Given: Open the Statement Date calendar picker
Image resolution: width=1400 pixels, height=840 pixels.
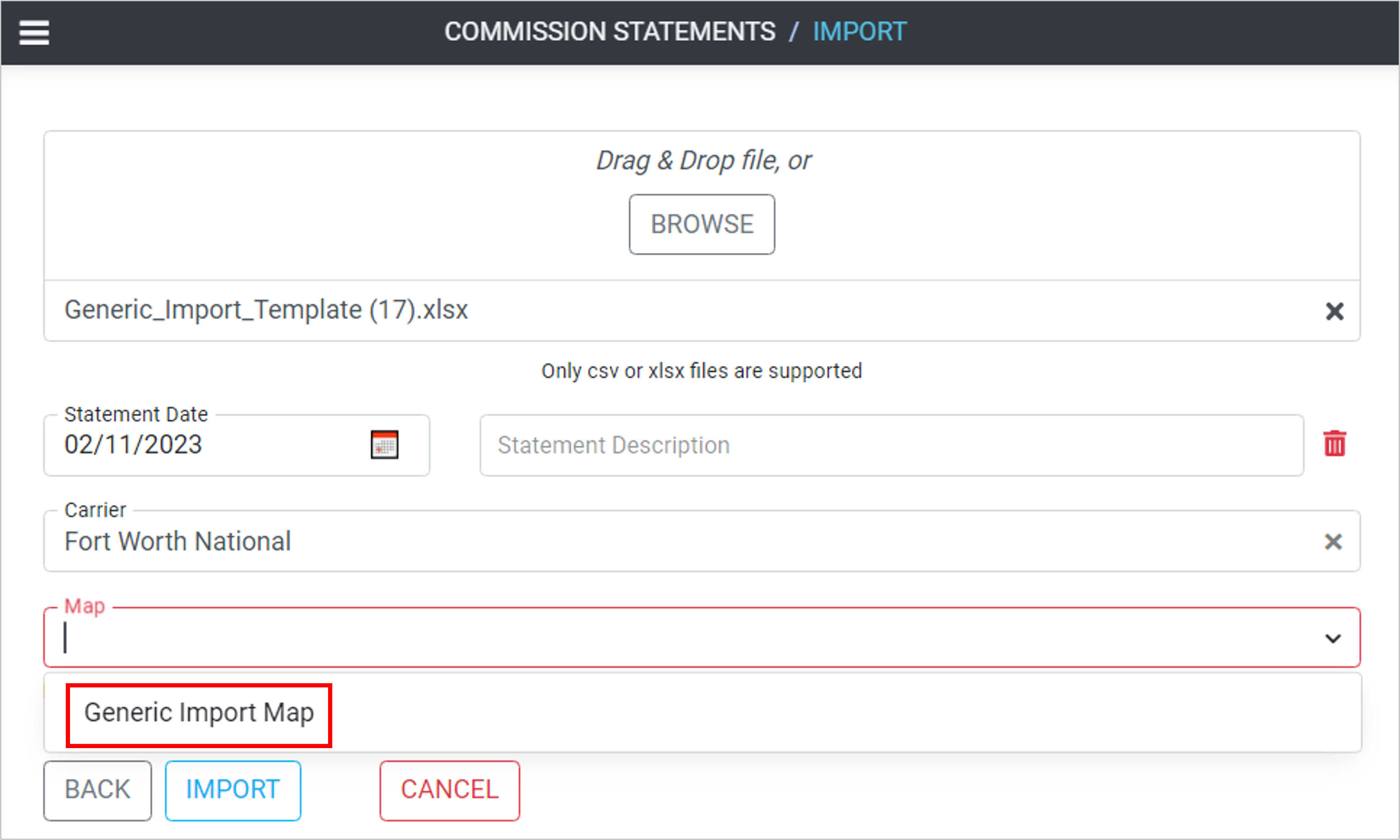Looking at the screenshot, I should coord(384,445).
